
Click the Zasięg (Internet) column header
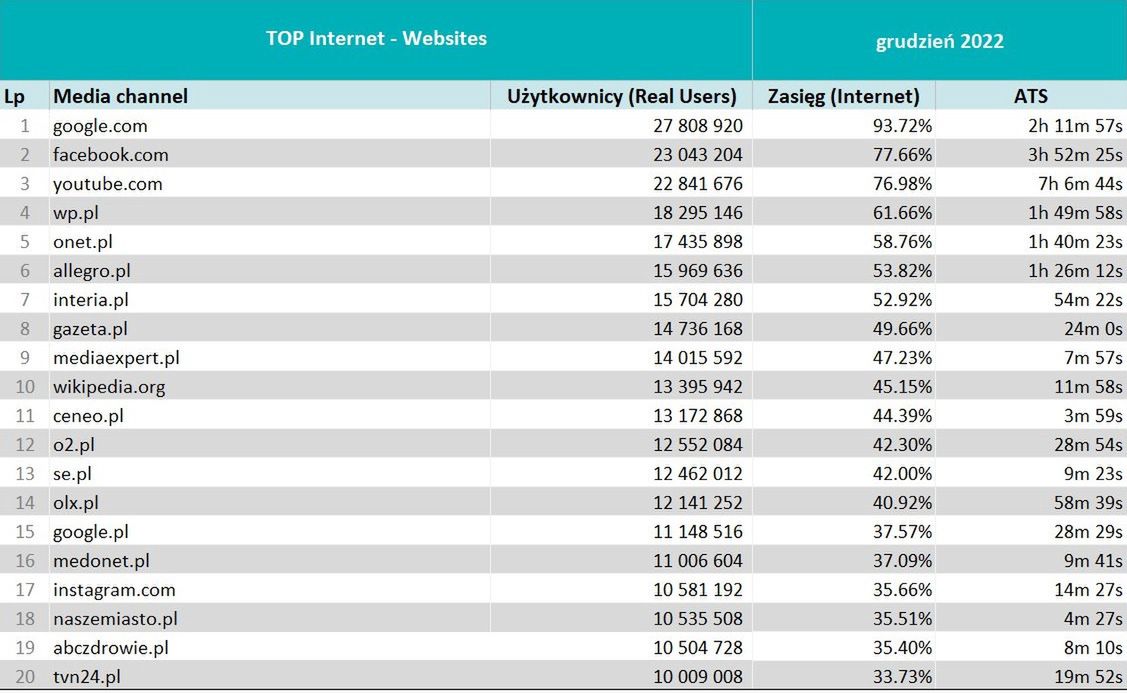(x=843, y=96)
